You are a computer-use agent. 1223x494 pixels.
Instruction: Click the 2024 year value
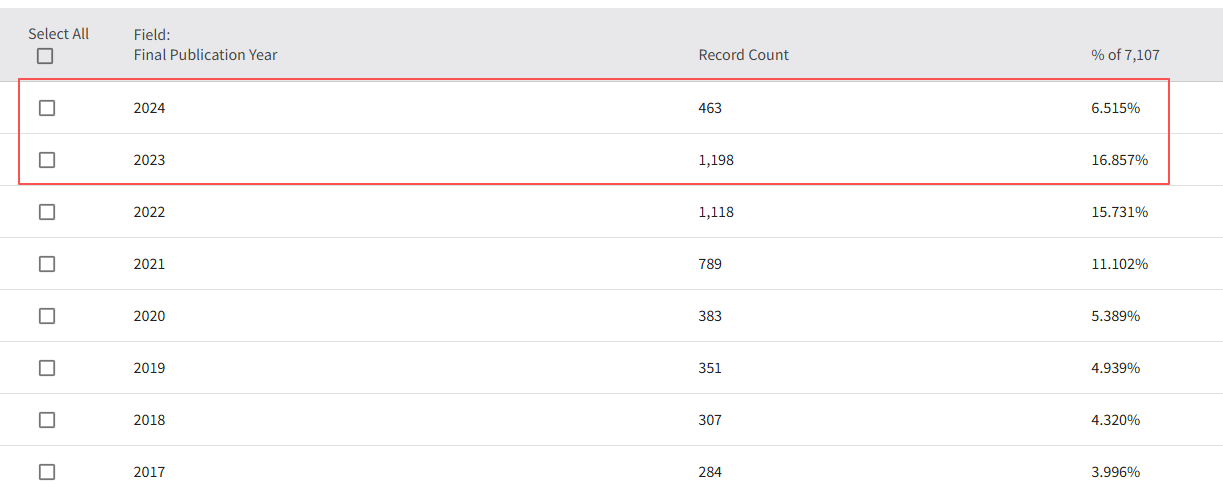pos(149,108)
